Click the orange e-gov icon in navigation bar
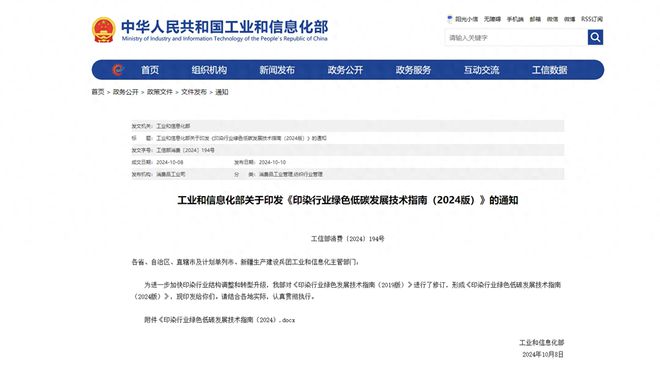Viewport: 660px width, 372px height. coord(118,70)
